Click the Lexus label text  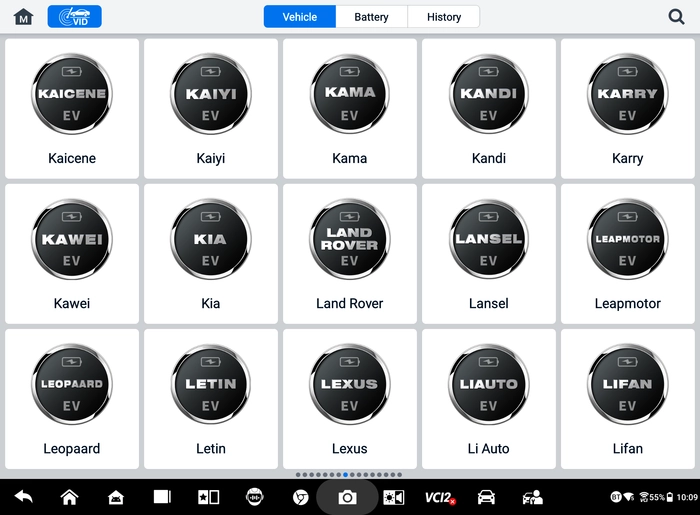coord(350,449)
